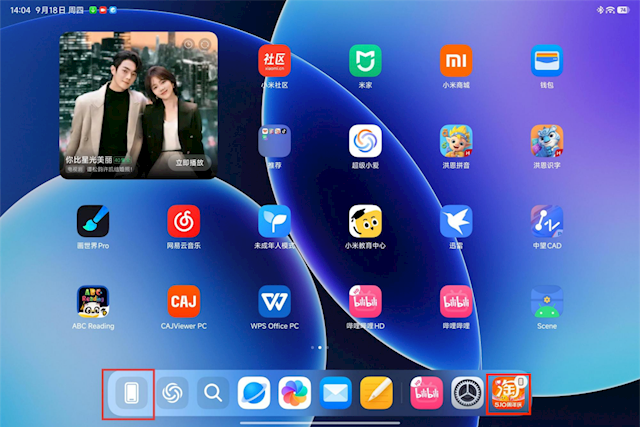640x427 pixels.
Task: Open 网易云音乐 music app
Action: pyautogui.click(x=183, y=221)
